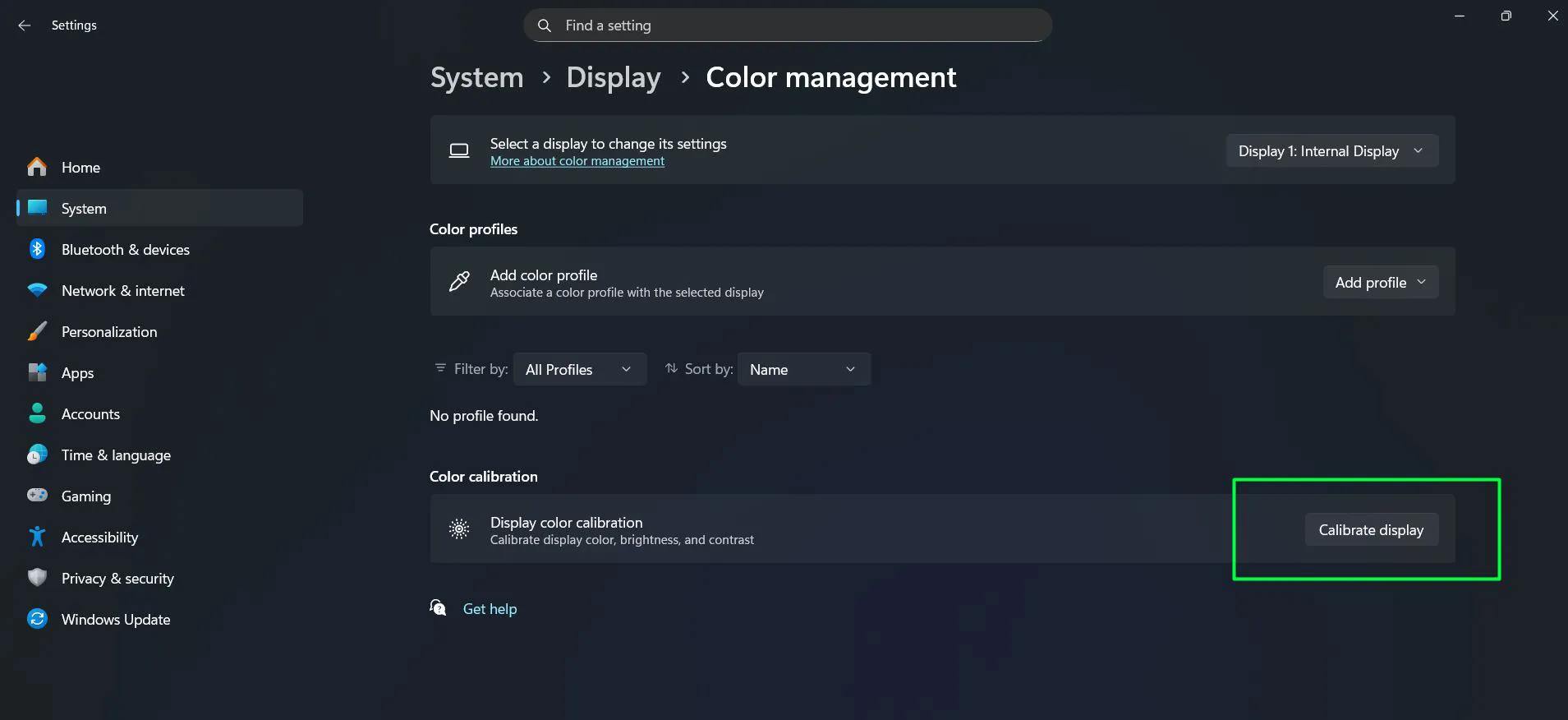
Task: Restore down the Settings window
Action: tap(1506, 16)
